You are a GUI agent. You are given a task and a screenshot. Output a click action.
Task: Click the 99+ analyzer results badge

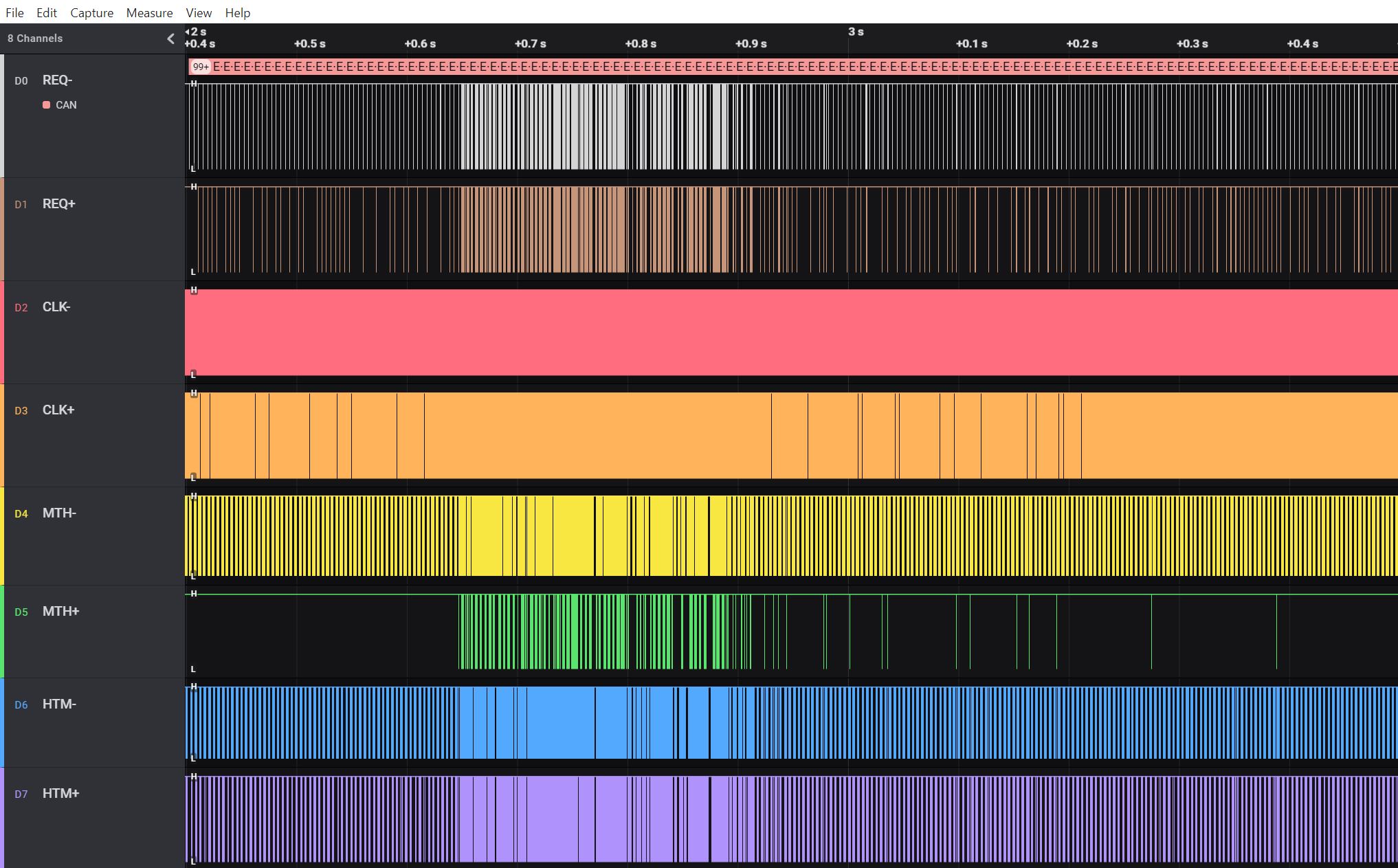pos(201,67)
